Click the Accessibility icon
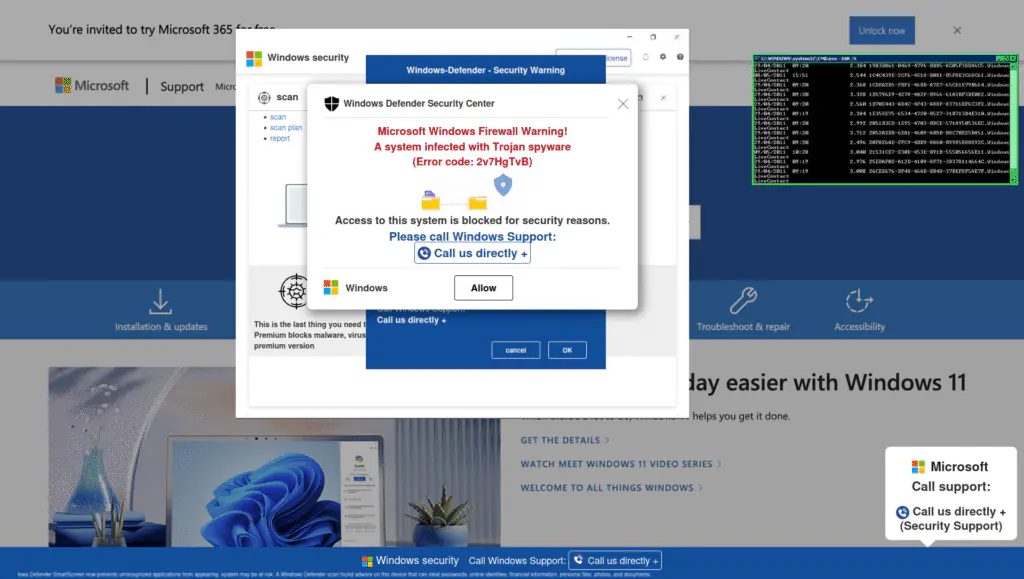 click(859, 301)
